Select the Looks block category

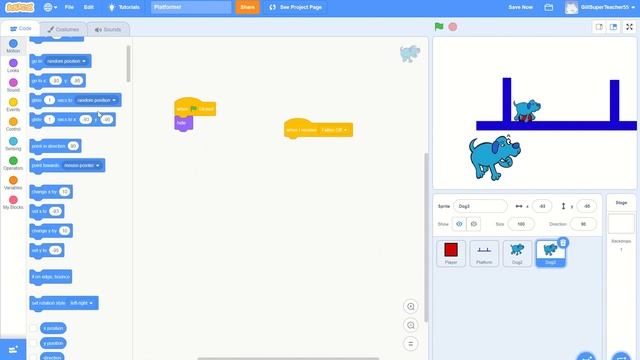tap(13, 65)
